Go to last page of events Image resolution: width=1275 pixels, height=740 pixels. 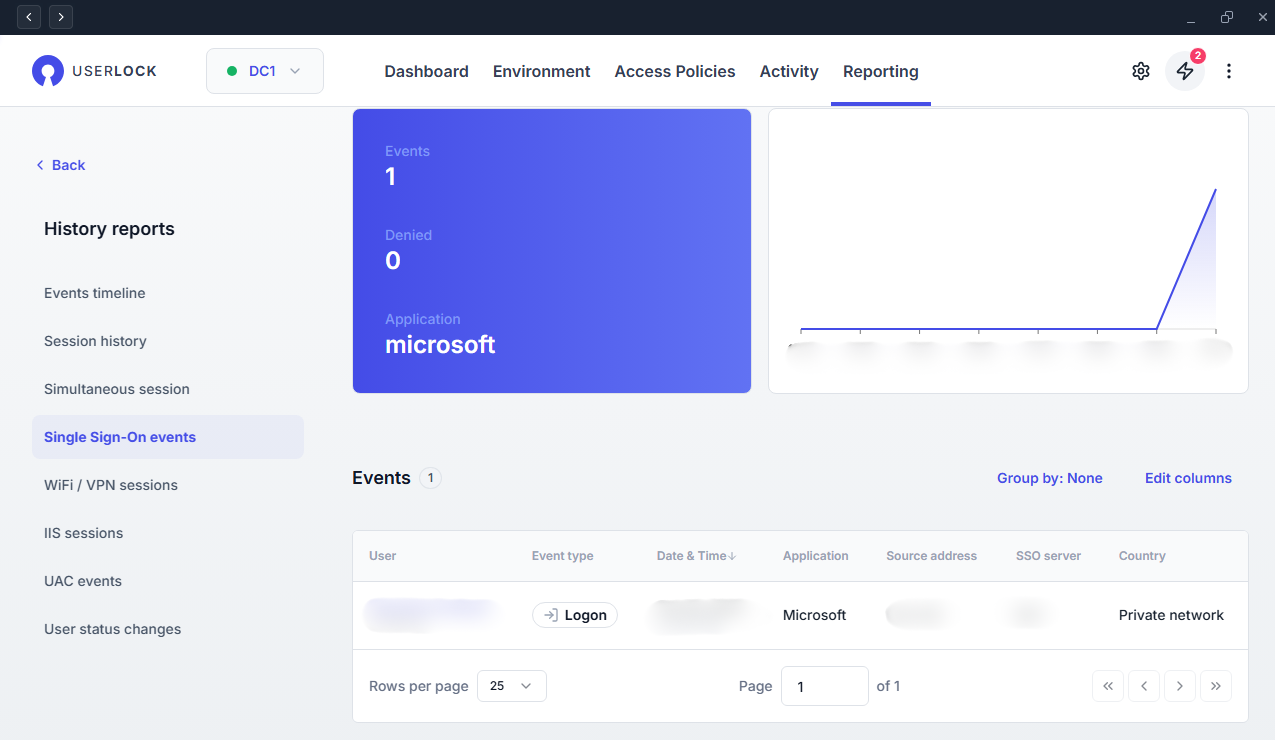point(1216,686)
